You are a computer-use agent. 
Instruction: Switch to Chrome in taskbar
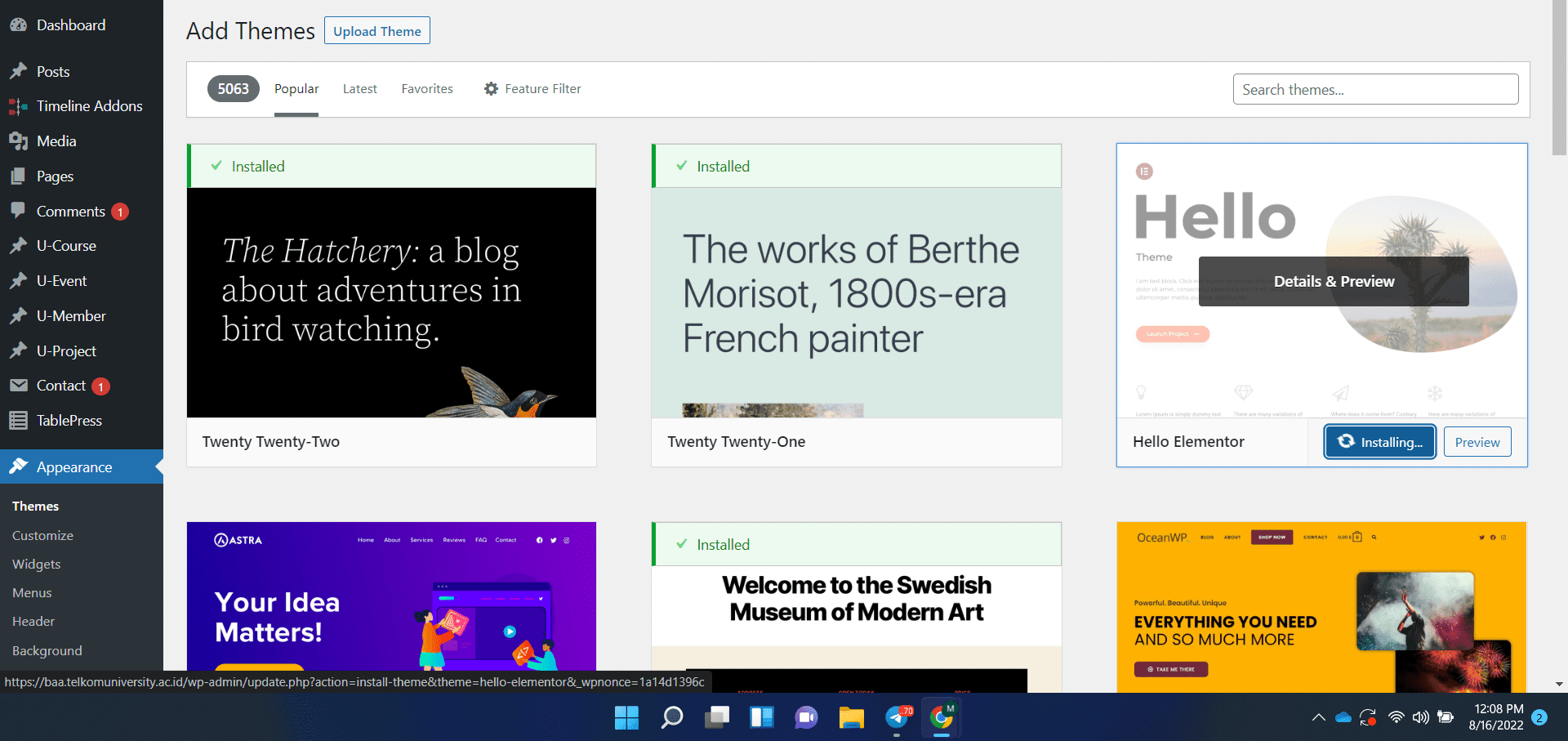[942, 717]
